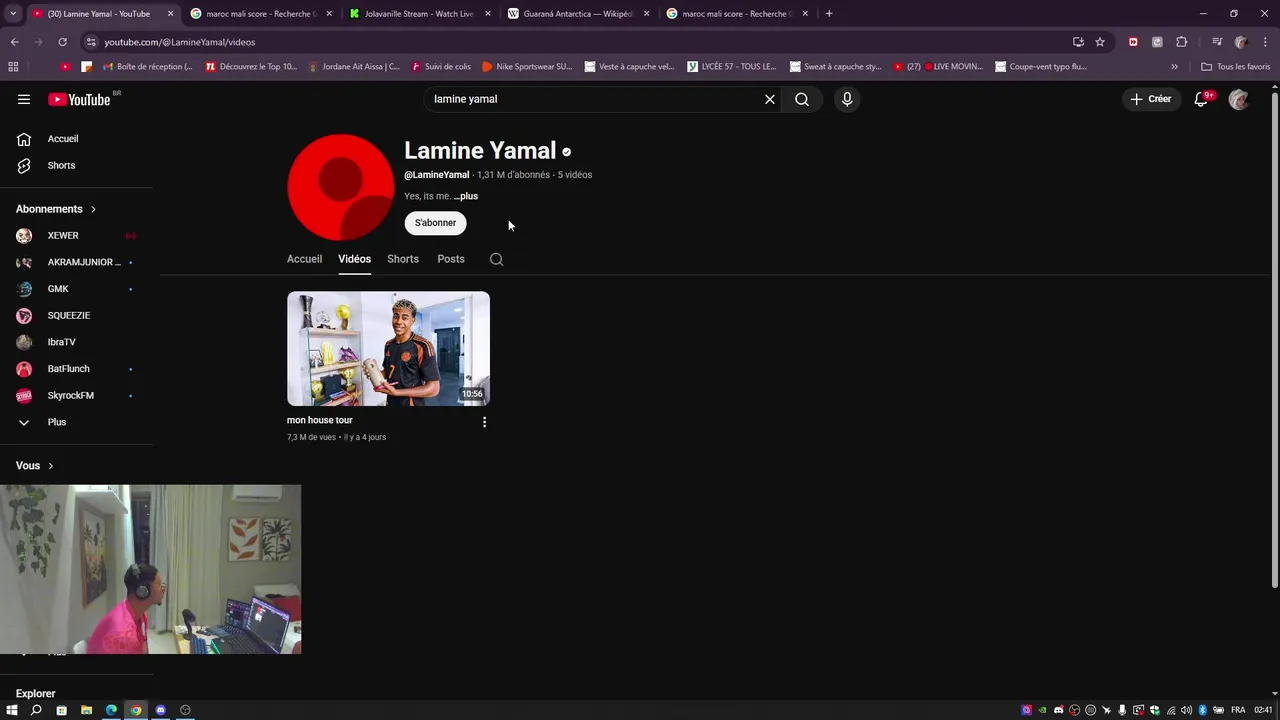This screenshot has width=1280, height=720.
Task: Open the 'mon house tour' title link
Action: pos(320,420)
